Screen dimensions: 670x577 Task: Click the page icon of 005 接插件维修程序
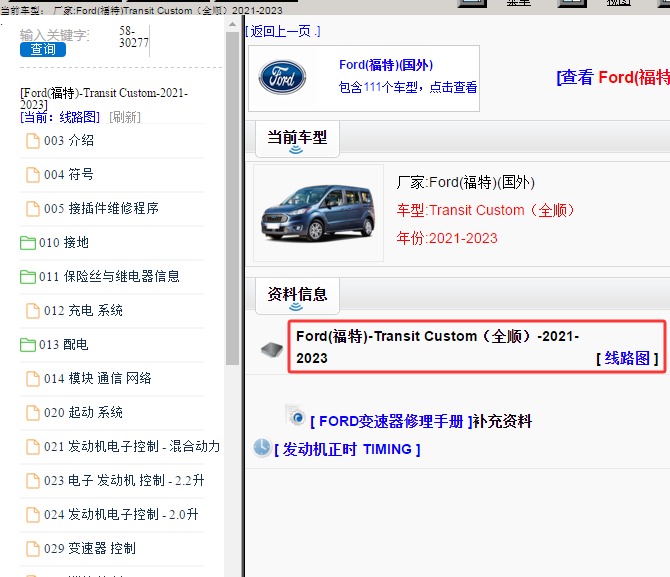33,209
